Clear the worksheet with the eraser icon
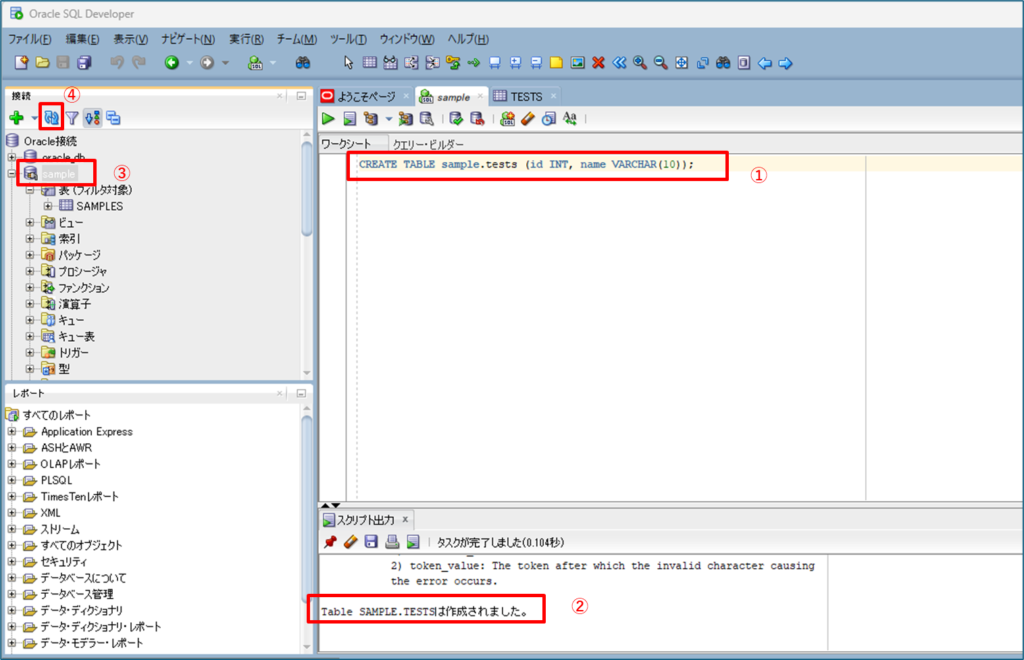Screen dimensions: 1024x660 (x=527, y=119)
